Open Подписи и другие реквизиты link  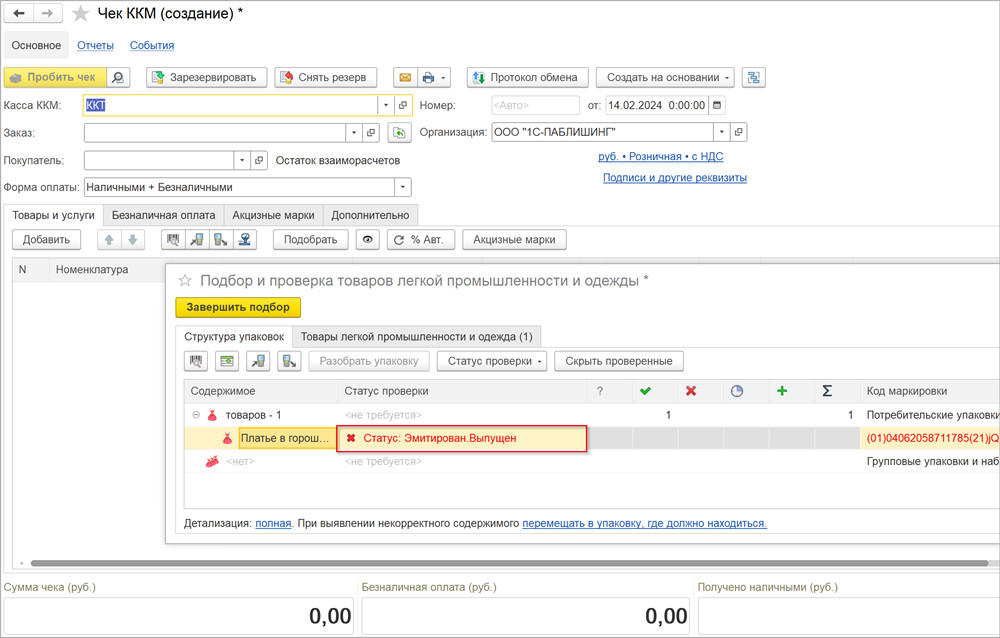point(674,178)
